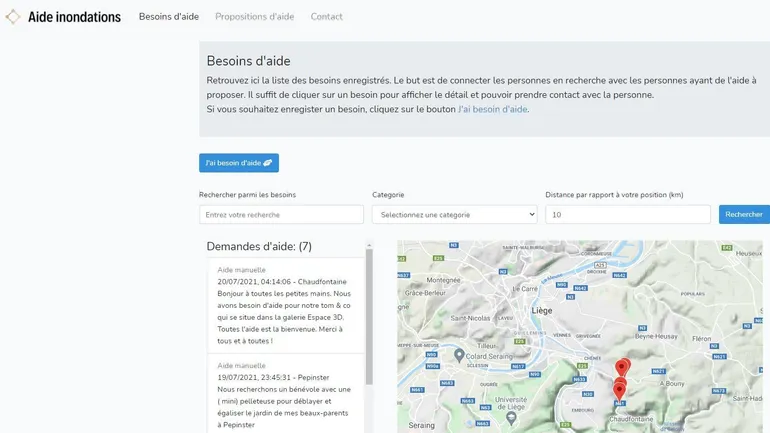This screenshot has width=770, height=433.
Task: Click the scroll-up arrow of requests list
Action: (x=369, y=245)
